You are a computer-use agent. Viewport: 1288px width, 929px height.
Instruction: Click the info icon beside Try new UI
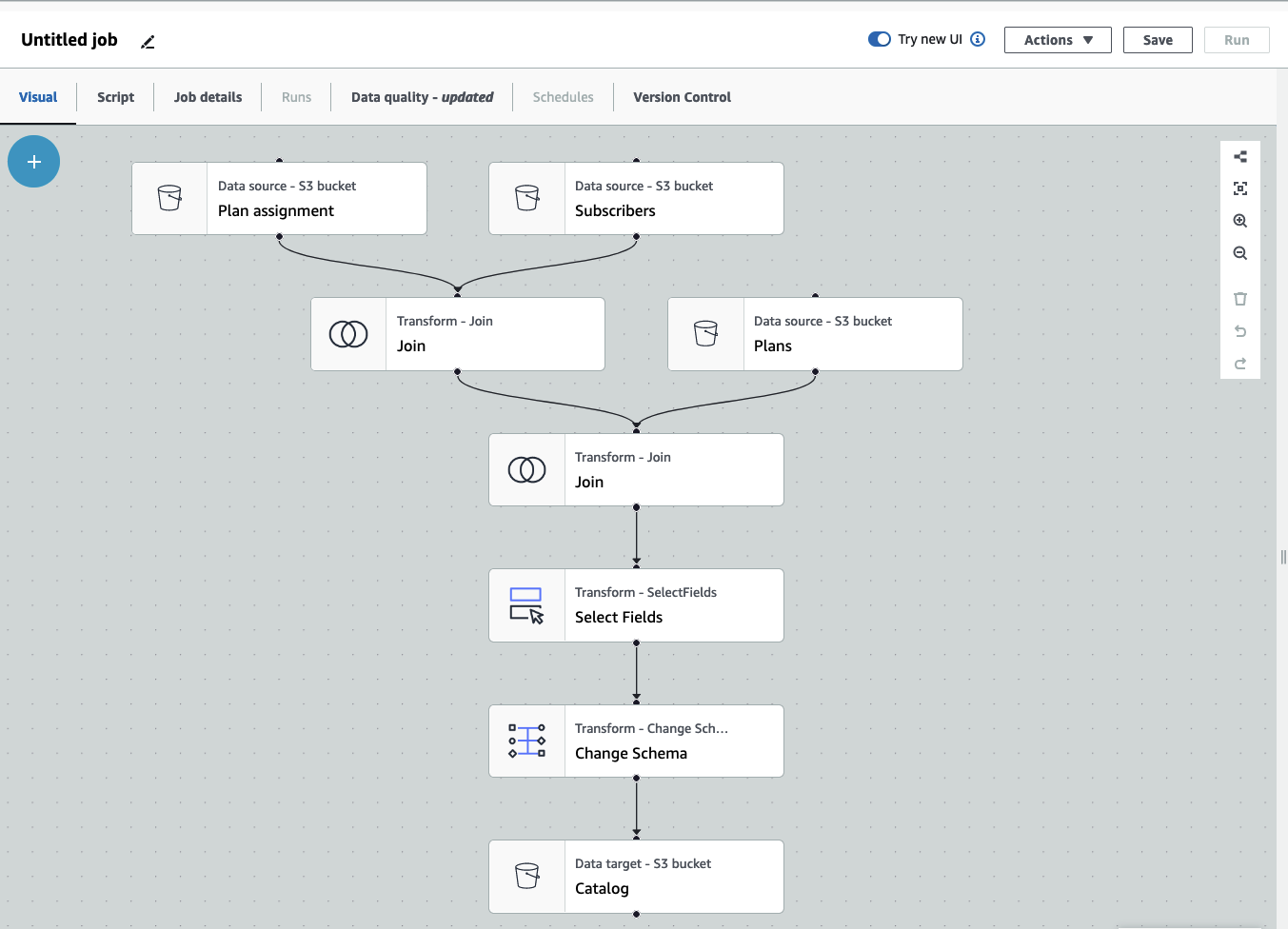pyautogui.click(x=978, y=39)
